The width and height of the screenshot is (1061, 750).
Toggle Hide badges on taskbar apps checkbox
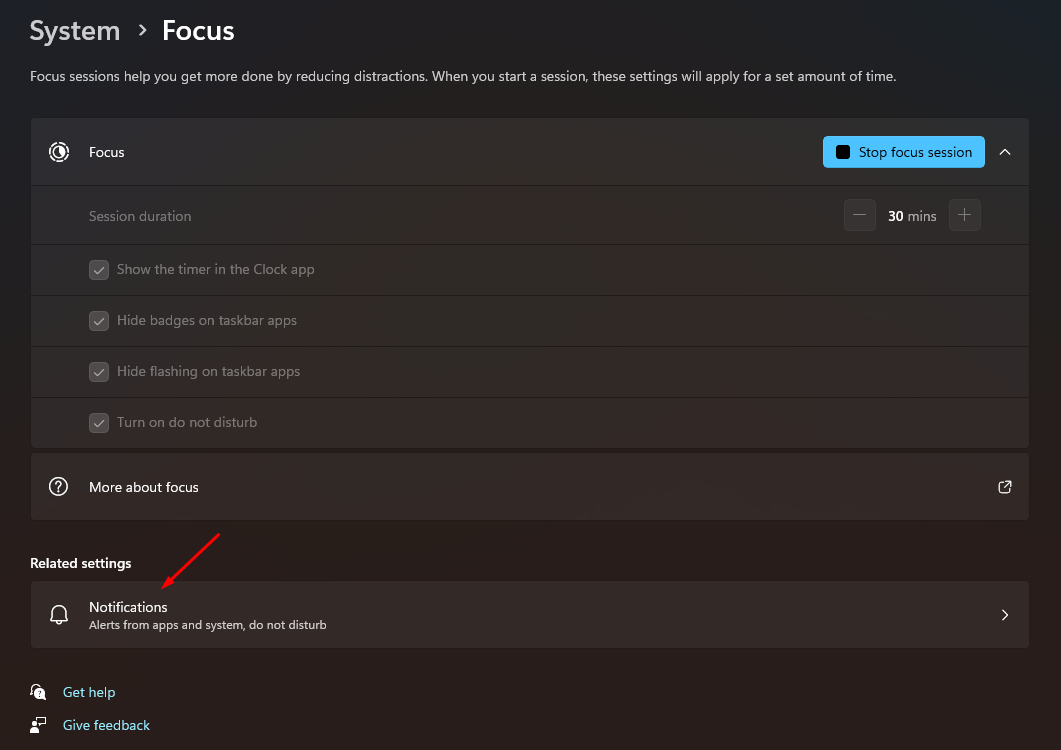[99, 321]
